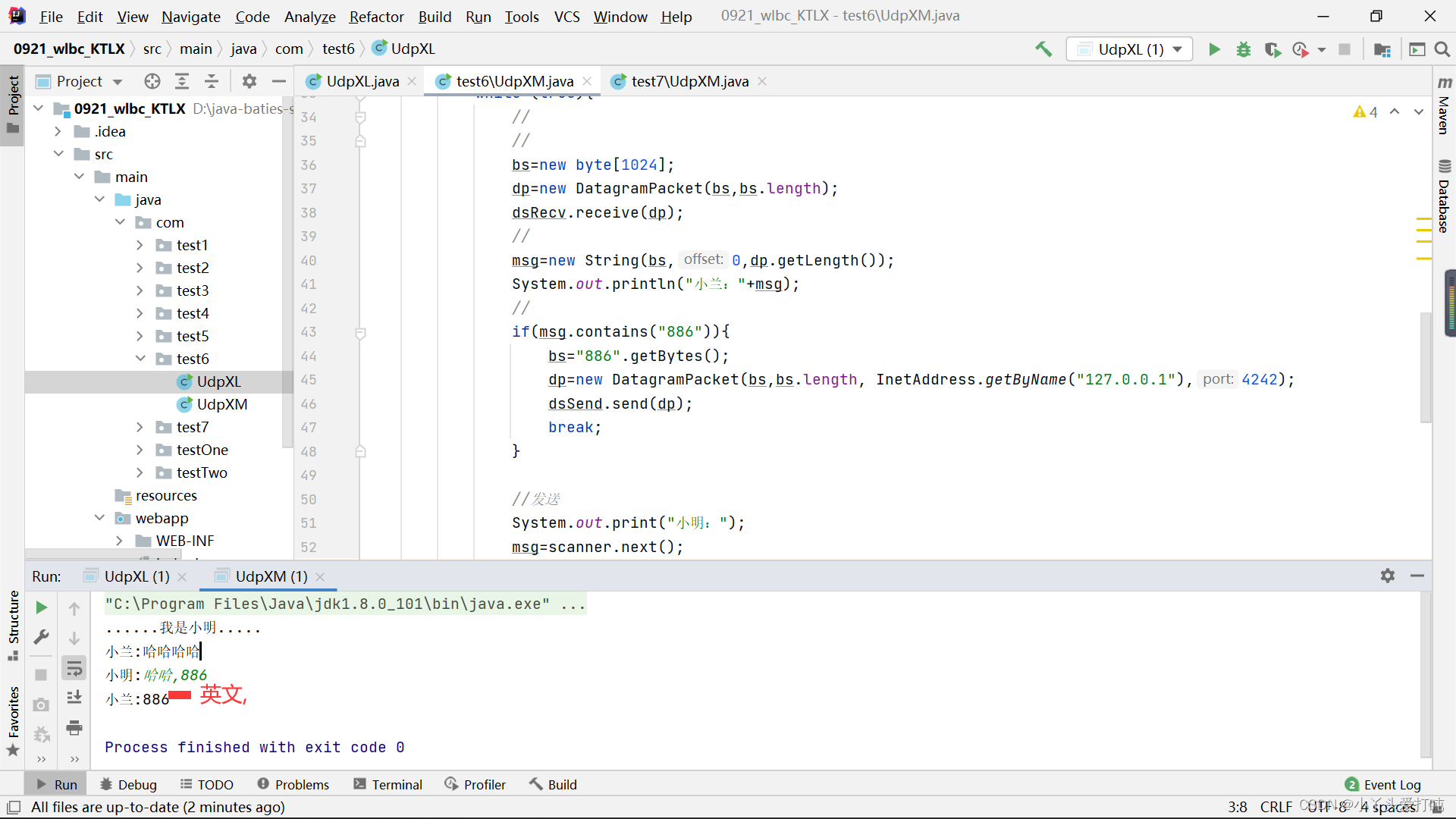Image resolution: width=1456 pixels, height=819 pixels.
Task: Click the Build project hammer icon
Action: coord(1043,49)
